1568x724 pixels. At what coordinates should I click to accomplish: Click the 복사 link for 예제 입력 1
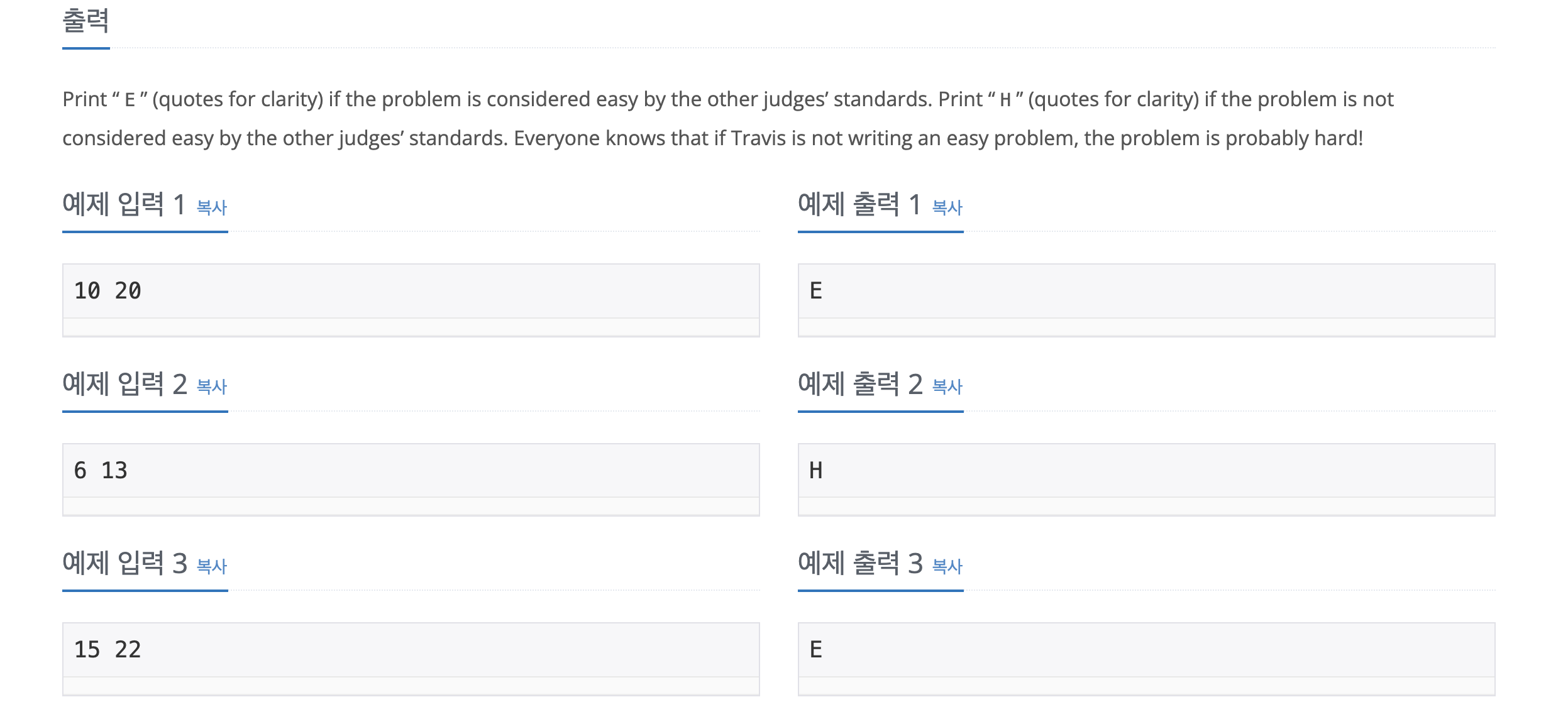coord(211,207)
